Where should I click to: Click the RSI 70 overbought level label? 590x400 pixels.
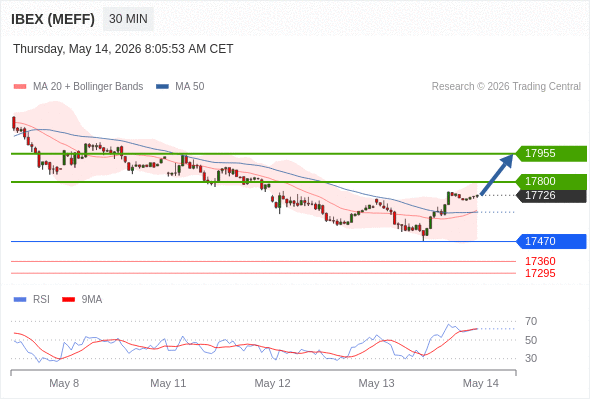click(531, 321)
